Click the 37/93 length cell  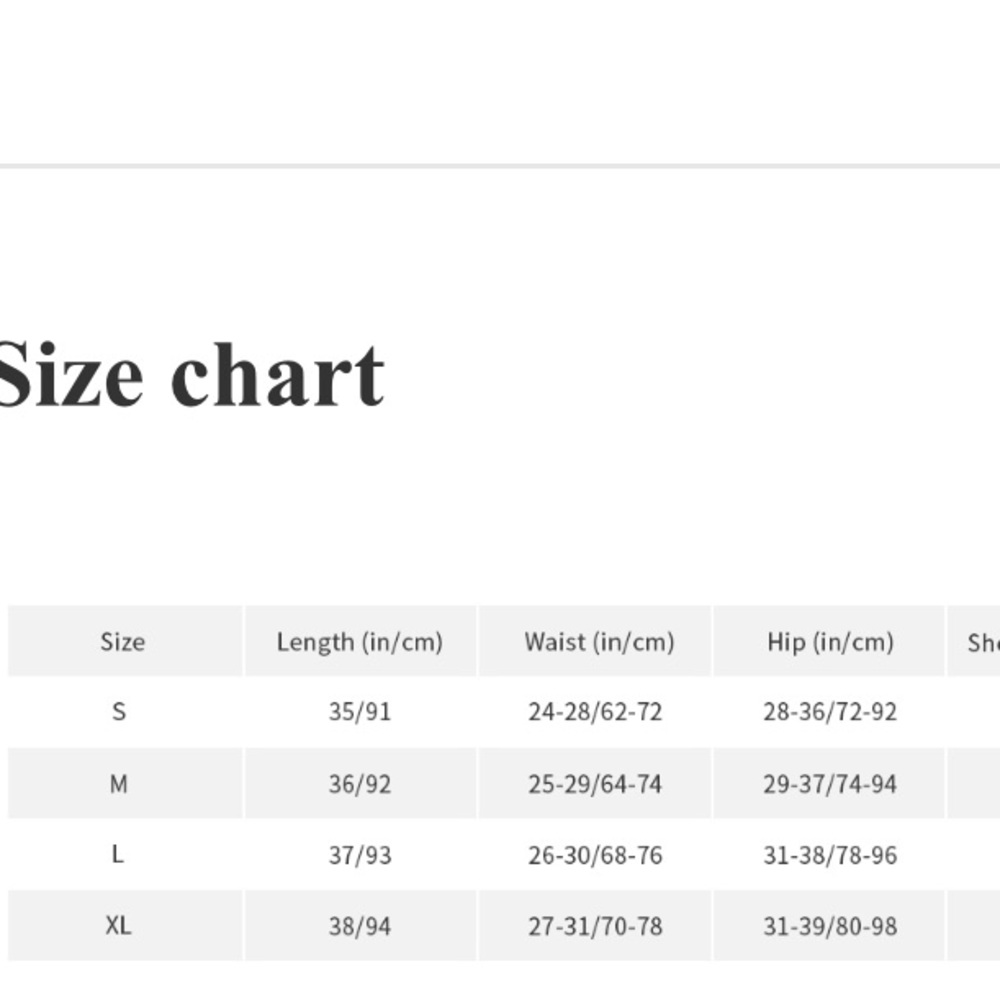click(x=360, y=855)
